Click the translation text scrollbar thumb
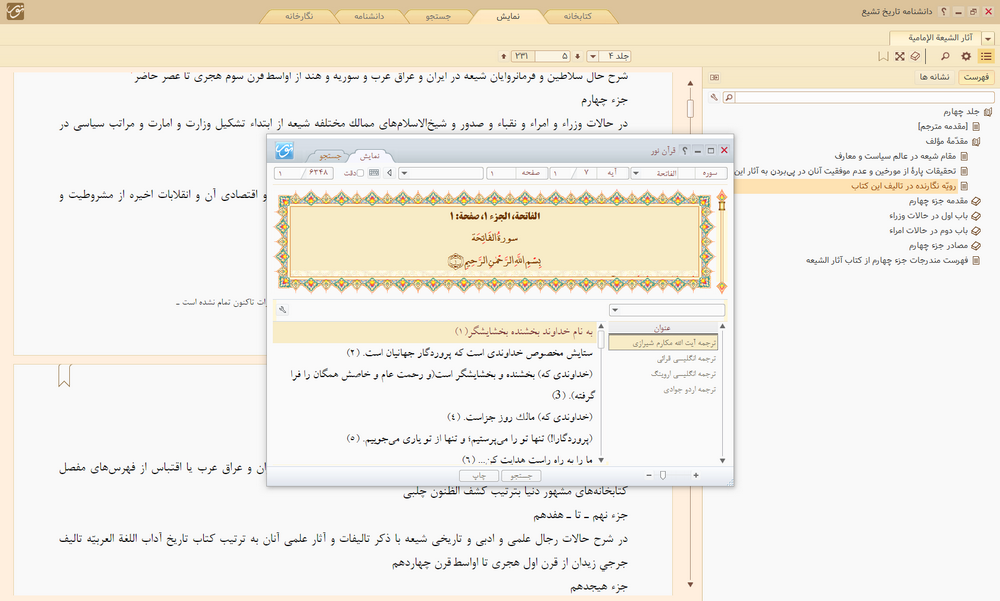The image size is (1000, 601). (x=601, y=341)
